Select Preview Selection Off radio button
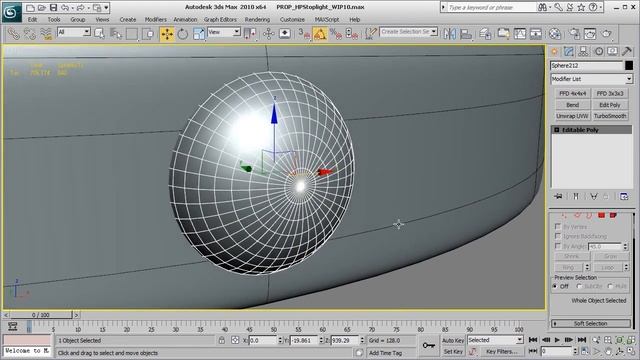This screenshot has height=360, width=640. pos(555,286)
